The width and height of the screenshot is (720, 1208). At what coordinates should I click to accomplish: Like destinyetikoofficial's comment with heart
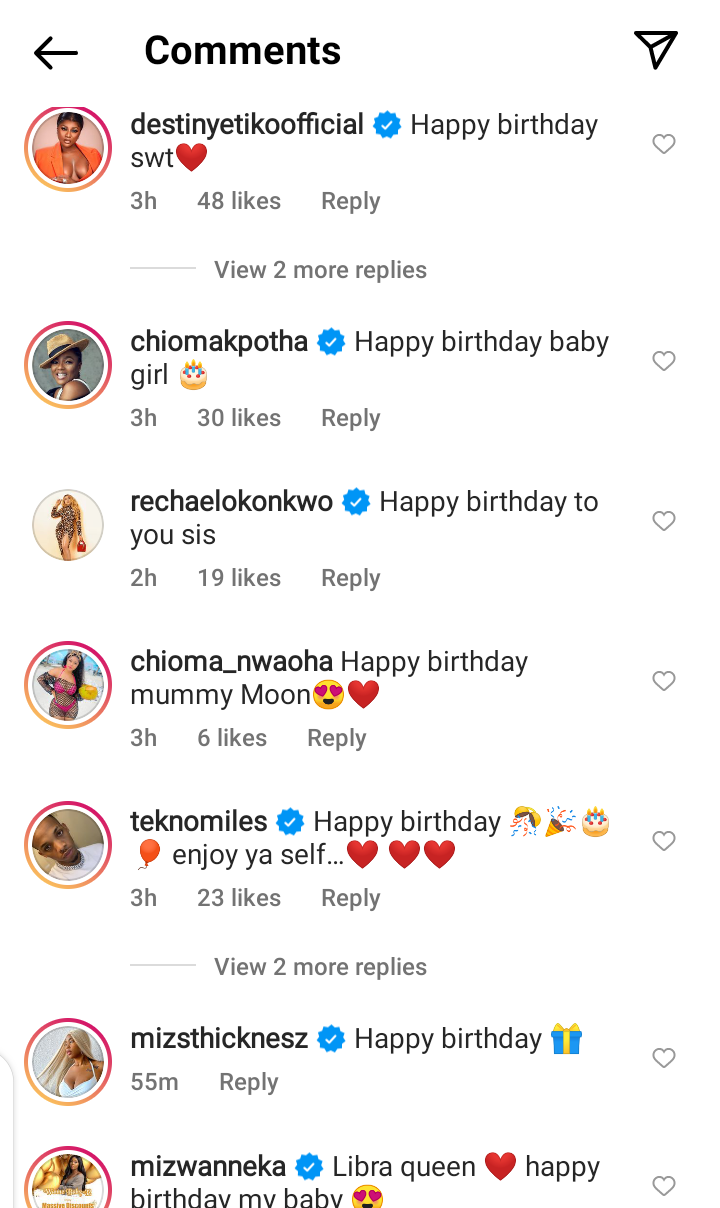pos(664,144)
